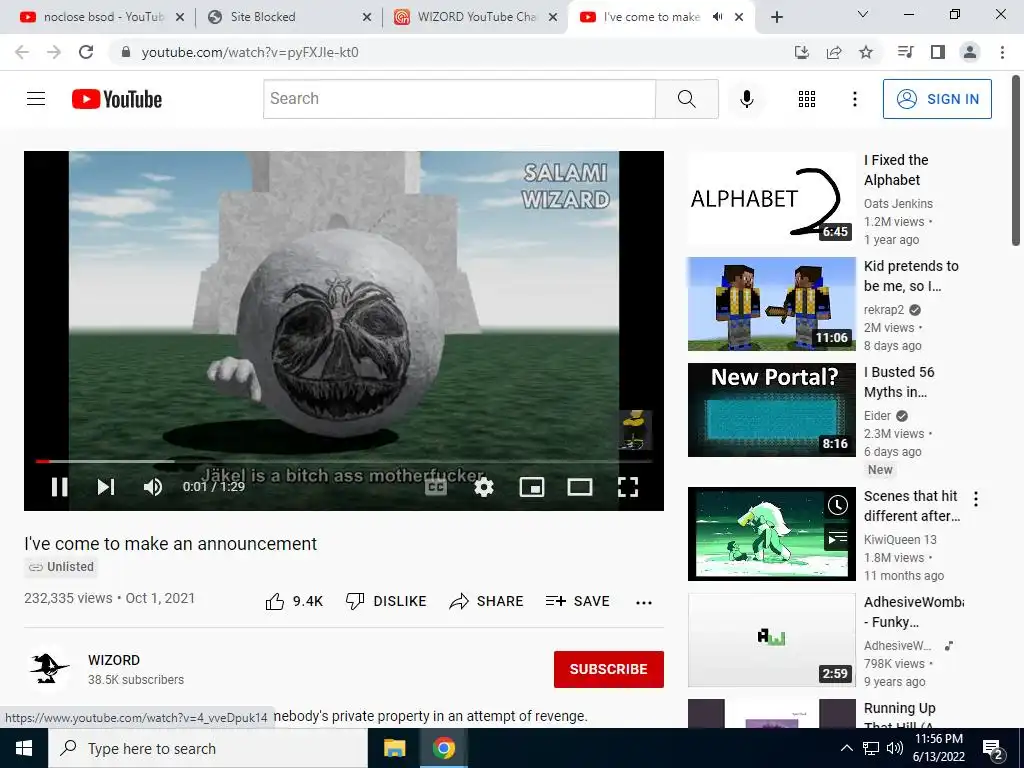Mute the video volume
The image size is (1024, 768).
coord(153,487)
